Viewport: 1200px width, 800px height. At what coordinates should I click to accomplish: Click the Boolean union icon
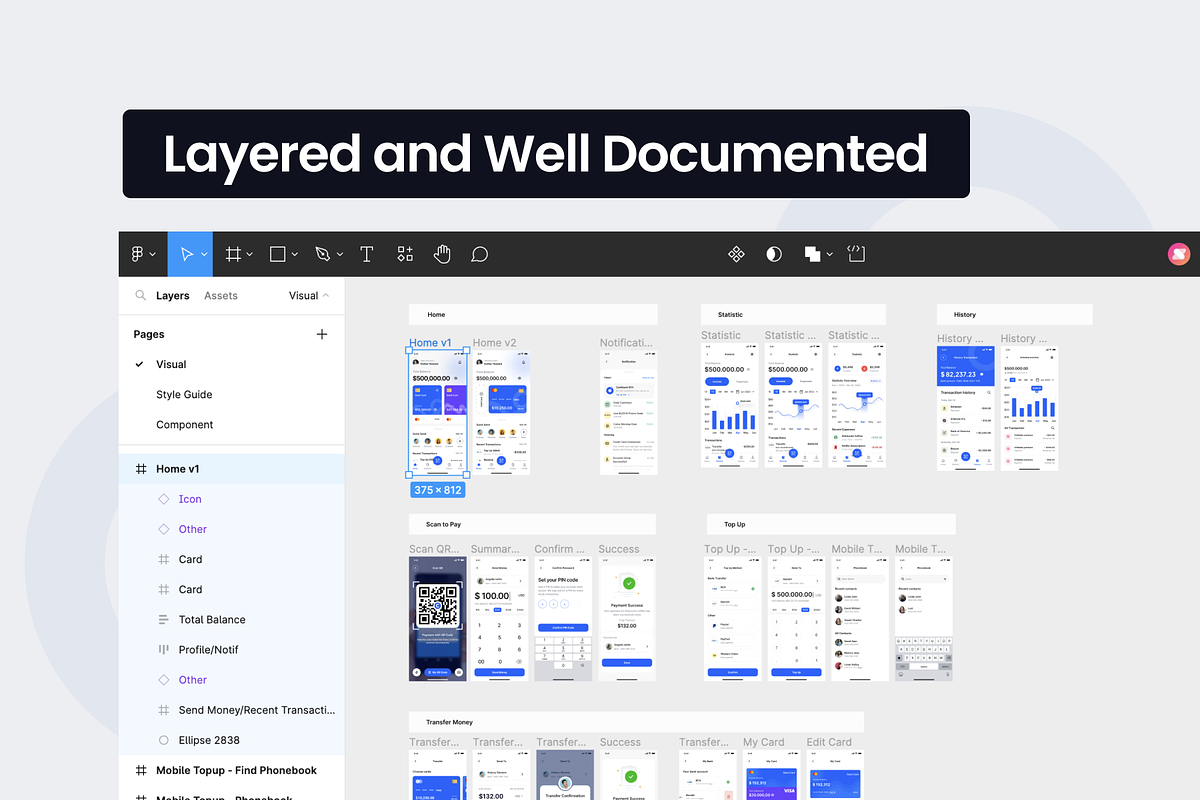813,254
